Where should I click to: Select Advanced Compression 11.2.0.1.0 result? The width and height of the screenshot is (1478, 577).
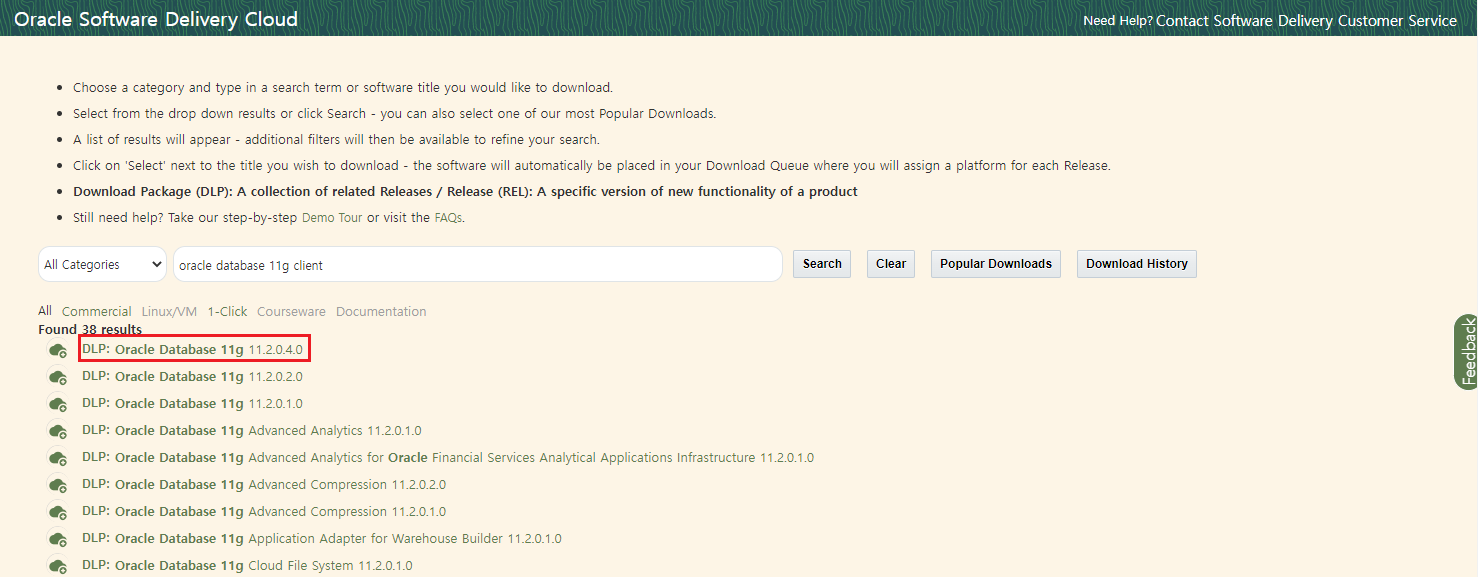click(x=264, y=511)
